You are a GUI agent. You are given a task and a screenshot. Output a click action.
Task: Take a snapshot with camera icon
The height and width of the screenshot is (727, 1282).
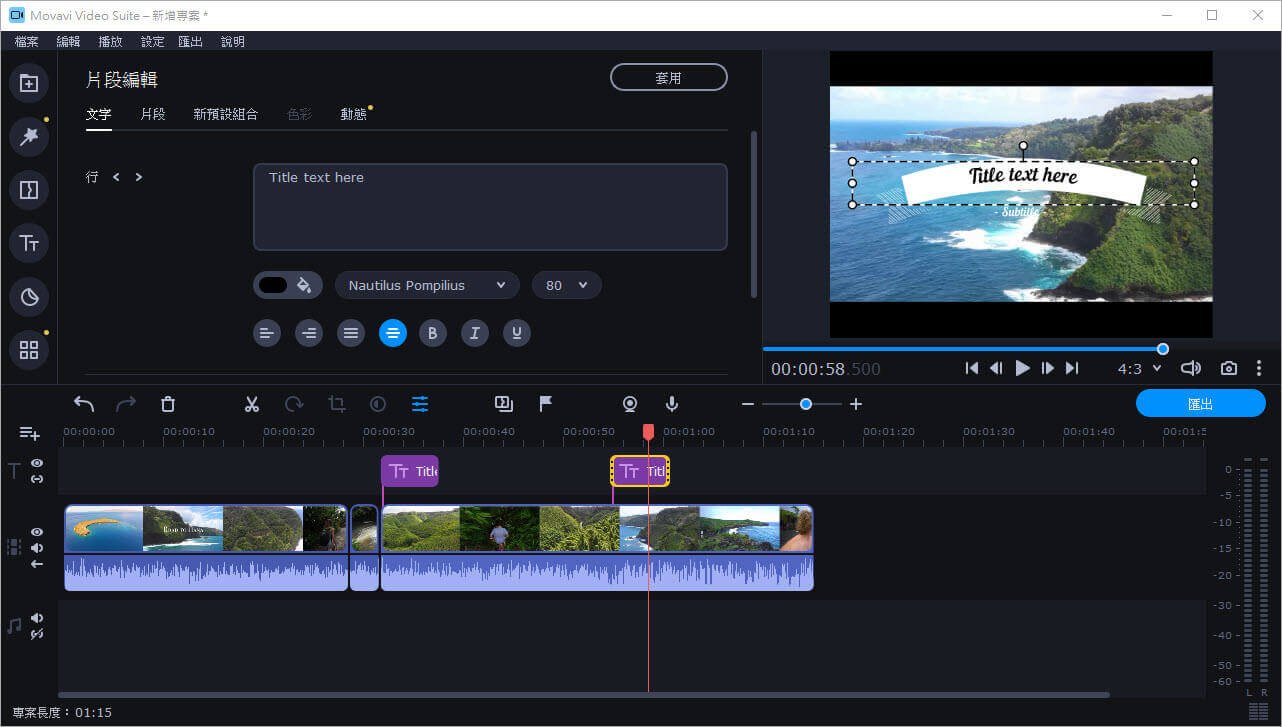(1229, 368)
